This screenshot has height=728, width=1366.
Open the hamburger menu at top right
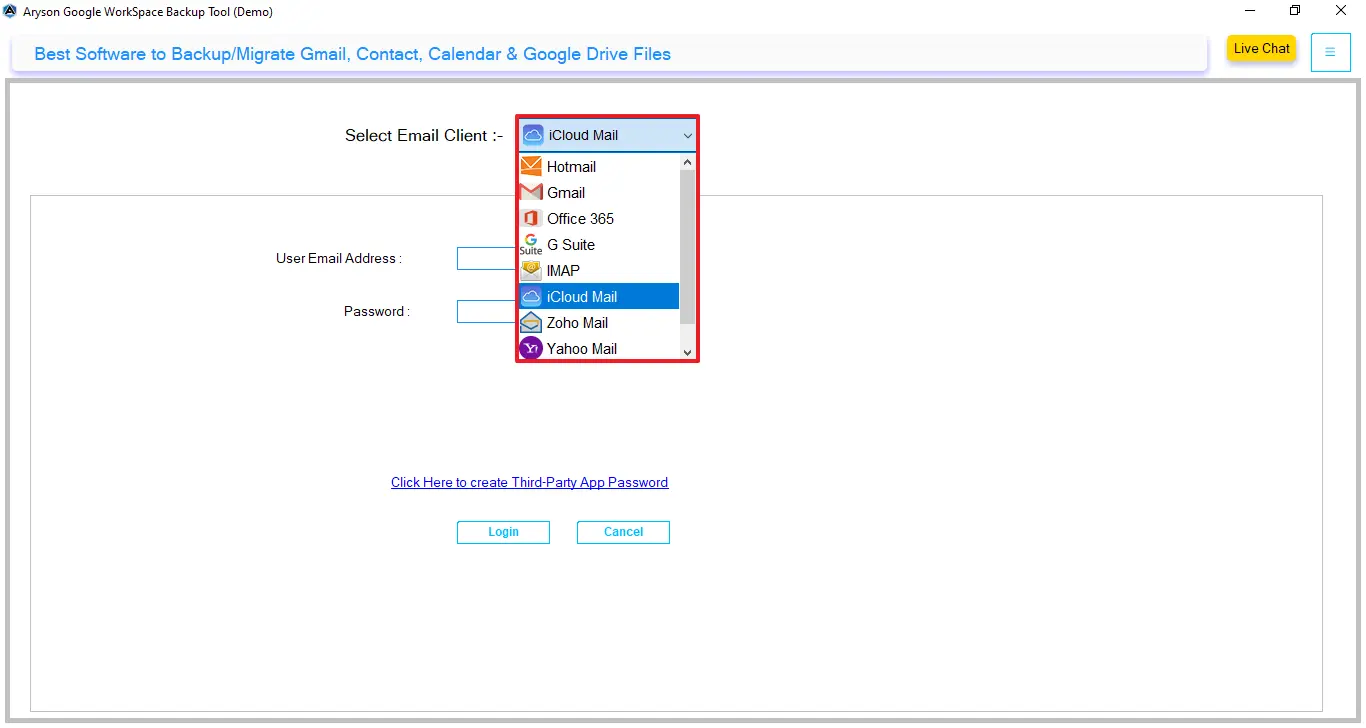coord(1330,52)
